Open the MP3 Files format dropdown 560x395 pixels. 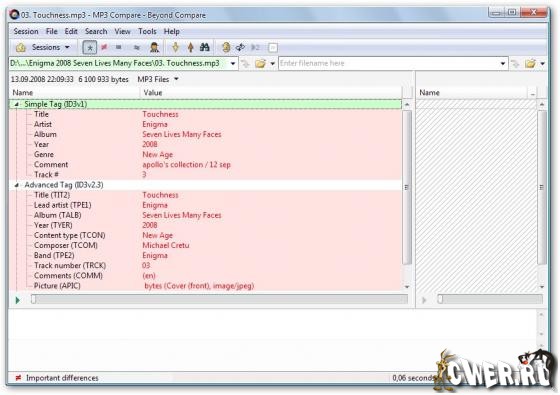tap(158, 79)
